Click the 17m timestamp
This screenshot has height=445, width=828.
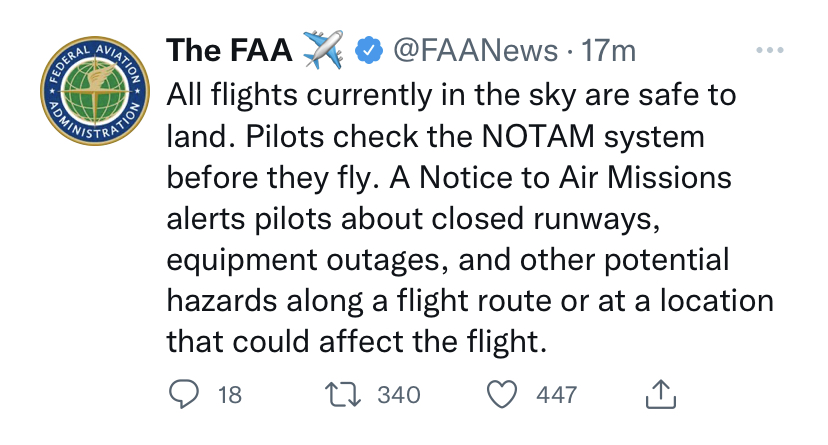608,49
